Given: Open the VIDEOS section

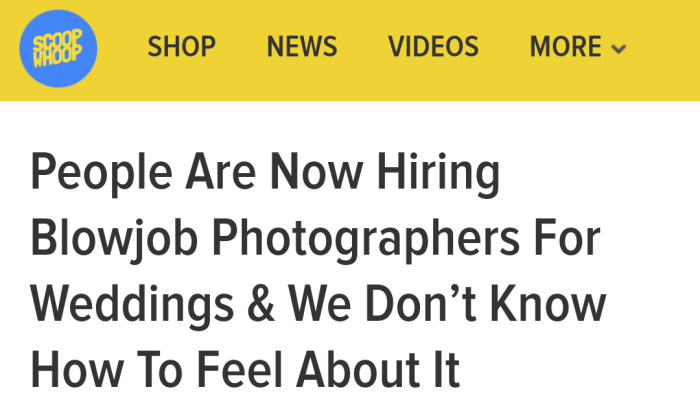Looking at the screenshot, I should click(x=433, y=47).
